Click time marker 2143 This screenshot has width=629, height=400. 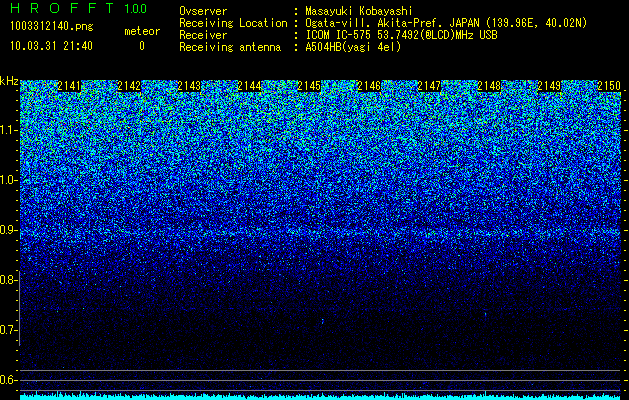coord(189,86)
